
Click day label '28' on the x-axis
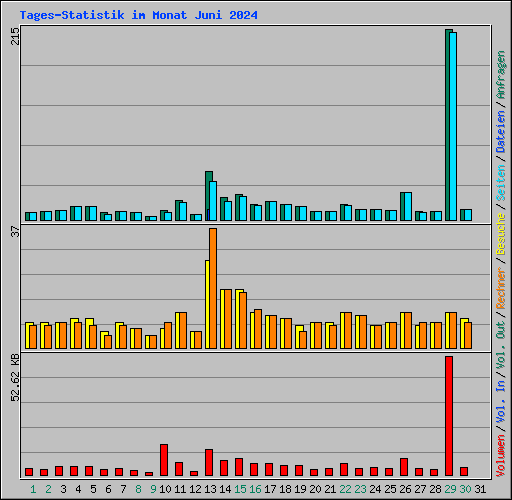point(435,489)
